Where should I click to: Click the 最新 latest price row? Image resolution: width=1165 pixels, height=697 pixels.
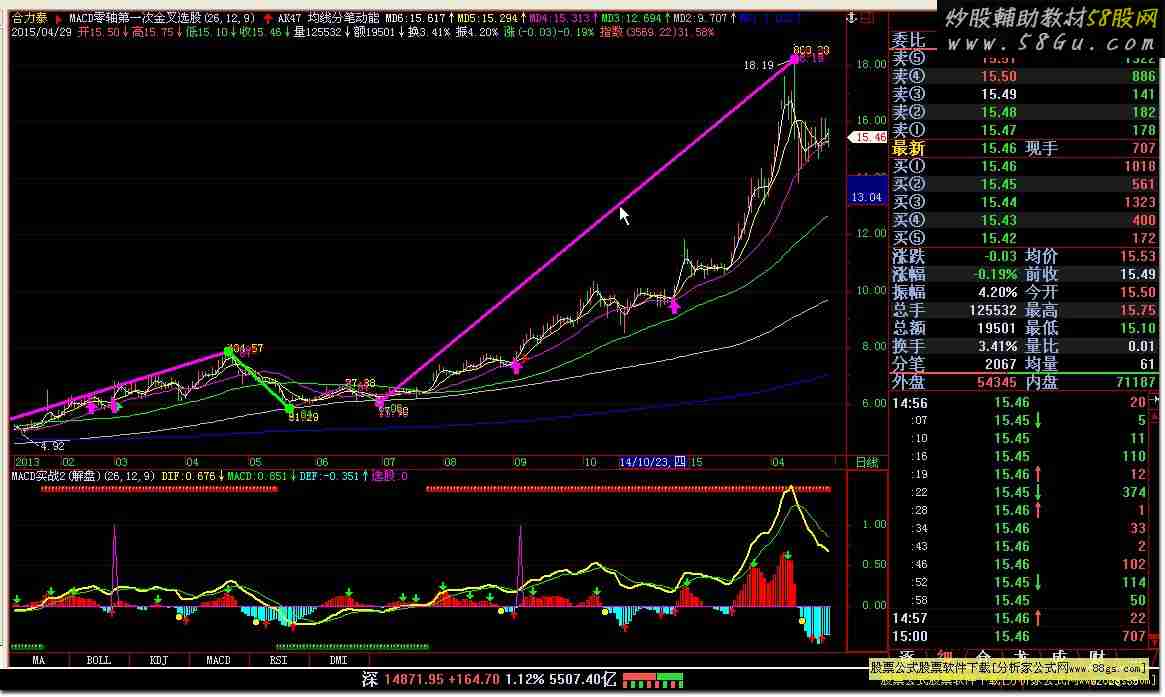pos(1024,149)
